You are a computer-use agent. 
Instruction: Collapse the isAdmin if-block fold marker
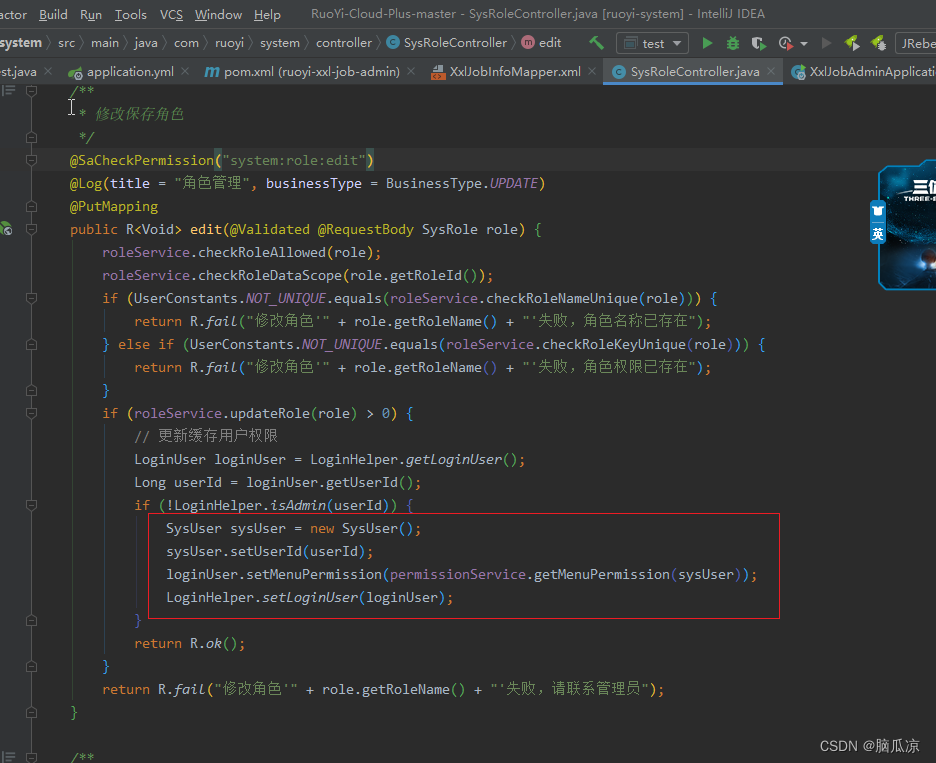tap(32, 505)
